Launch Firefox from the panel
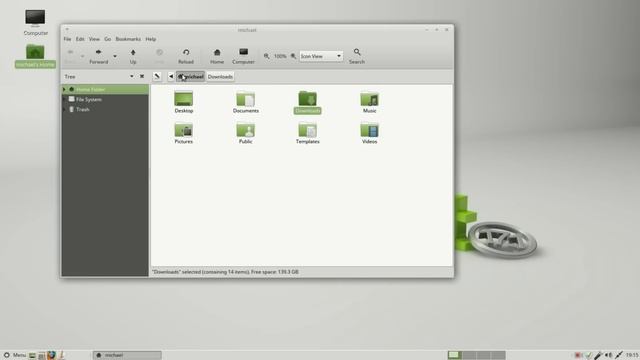The width and height of the screenshot is (640, 360). (51, 355)
